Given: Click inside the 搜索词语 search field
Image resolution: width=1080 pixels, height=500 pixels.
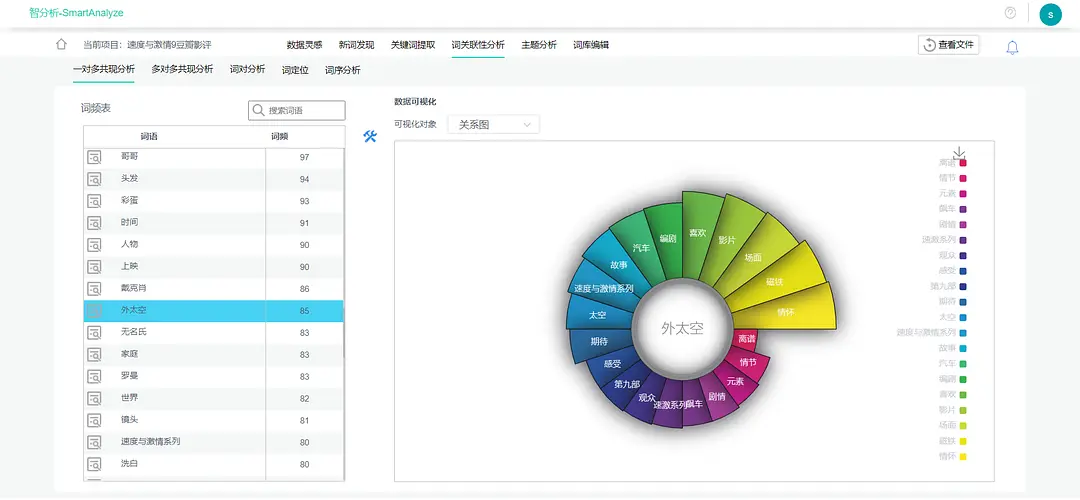Looking at the screenshot, I should [297, 110].
